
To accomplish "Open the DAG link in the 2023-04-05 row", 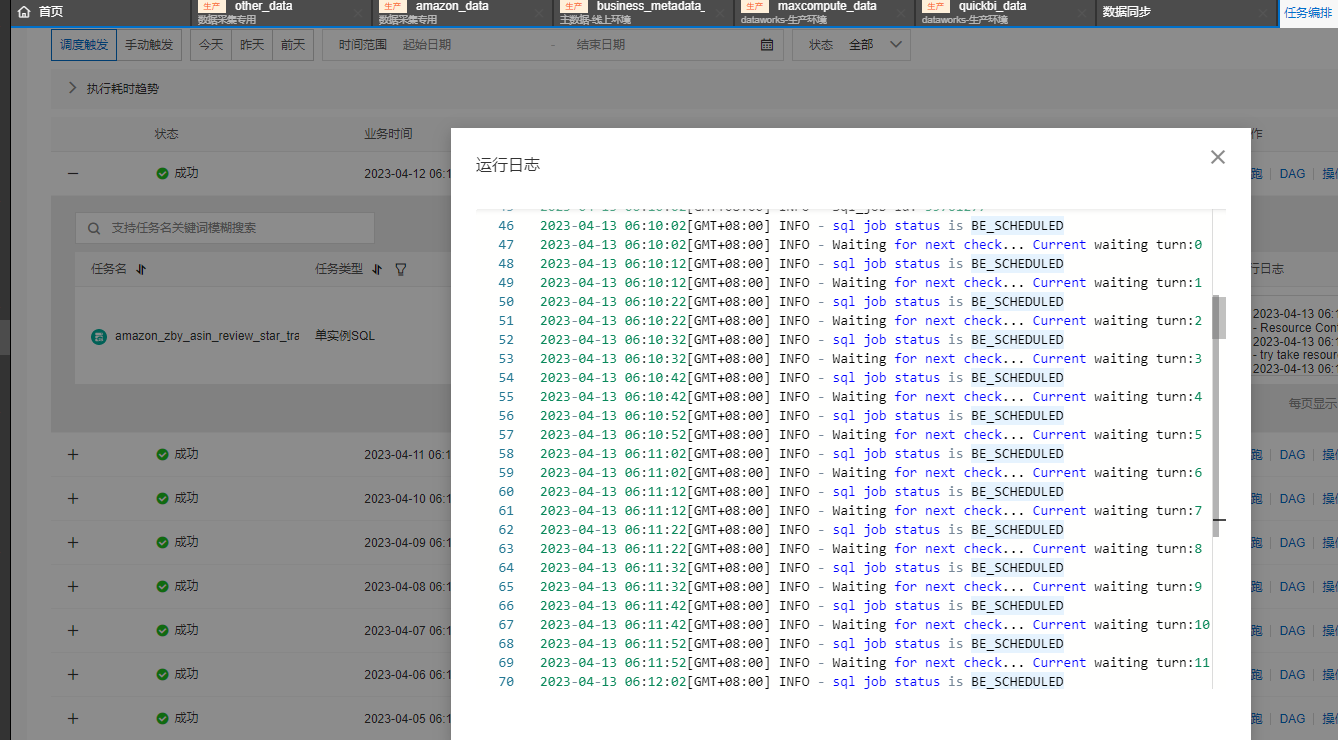I will tap(1292, 718).
